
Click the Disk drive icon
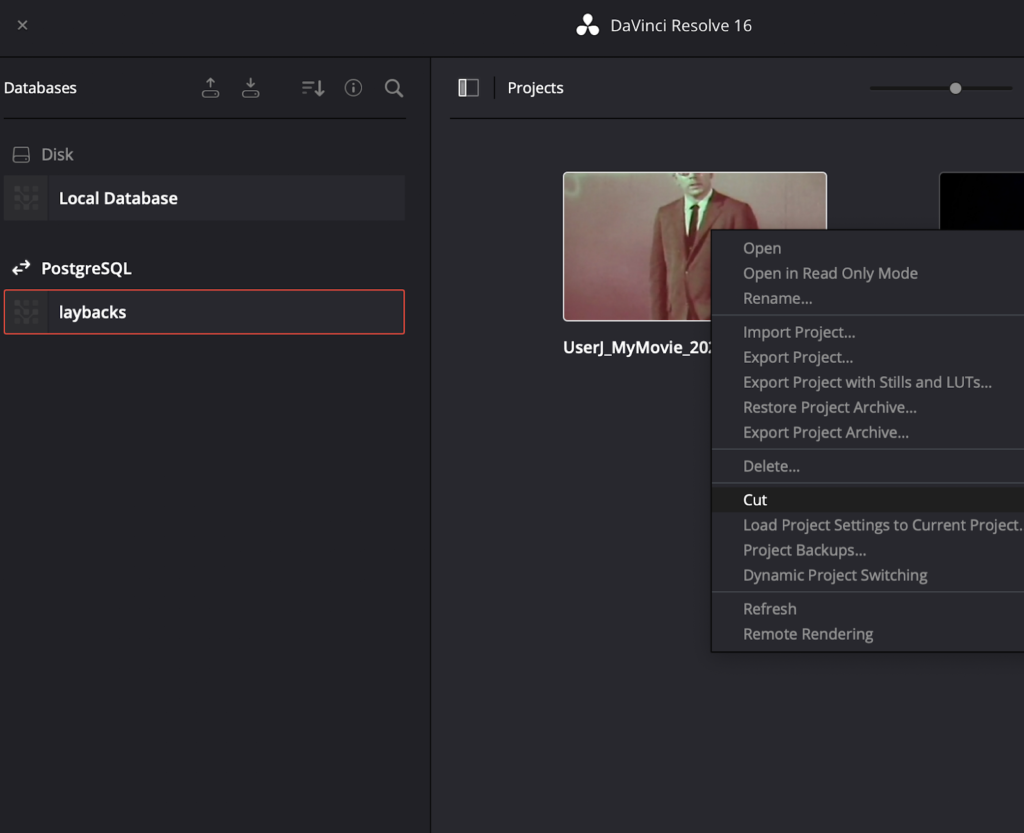click(21, 155)
